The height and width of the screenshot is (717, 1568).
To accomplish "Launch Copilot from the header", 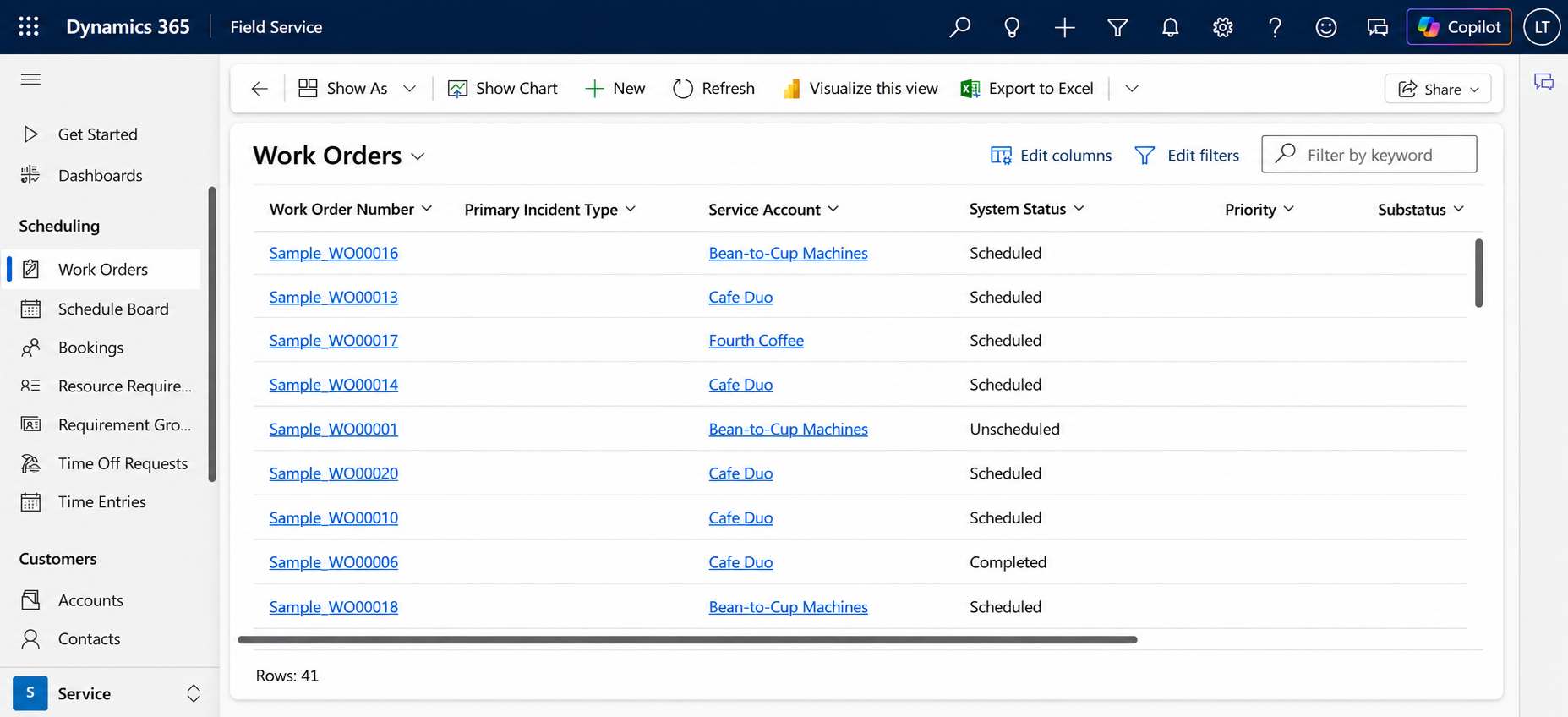I will [1459, 27].
